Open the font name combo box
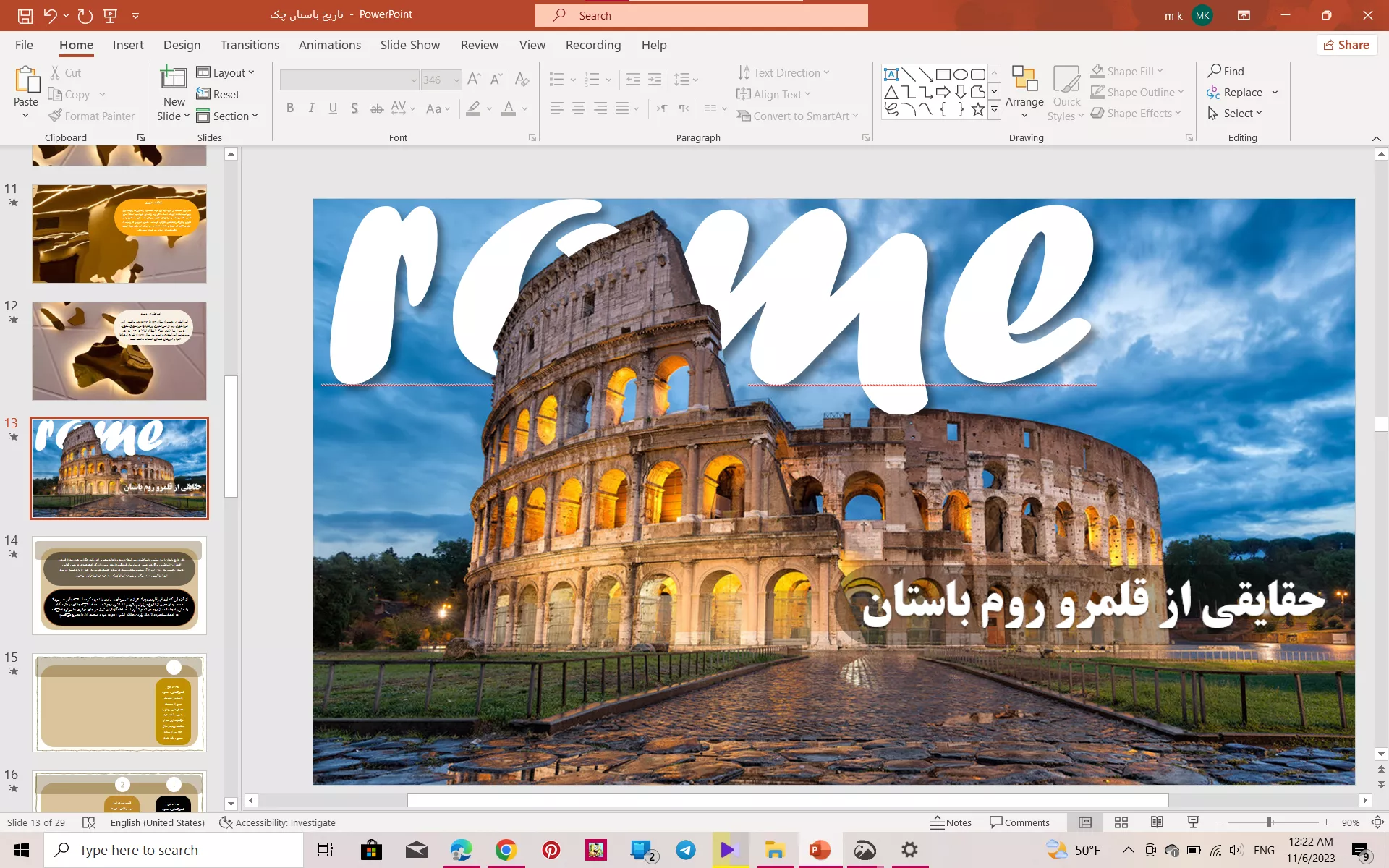This screenshot has width=1389, height=868. click(x=349, y=80)
